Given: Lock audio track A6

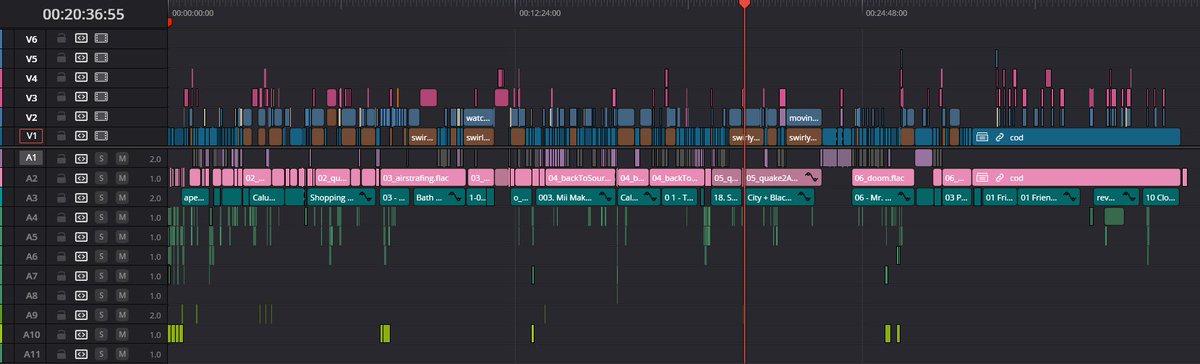Looking at the screenshot, I should [61, 256].
